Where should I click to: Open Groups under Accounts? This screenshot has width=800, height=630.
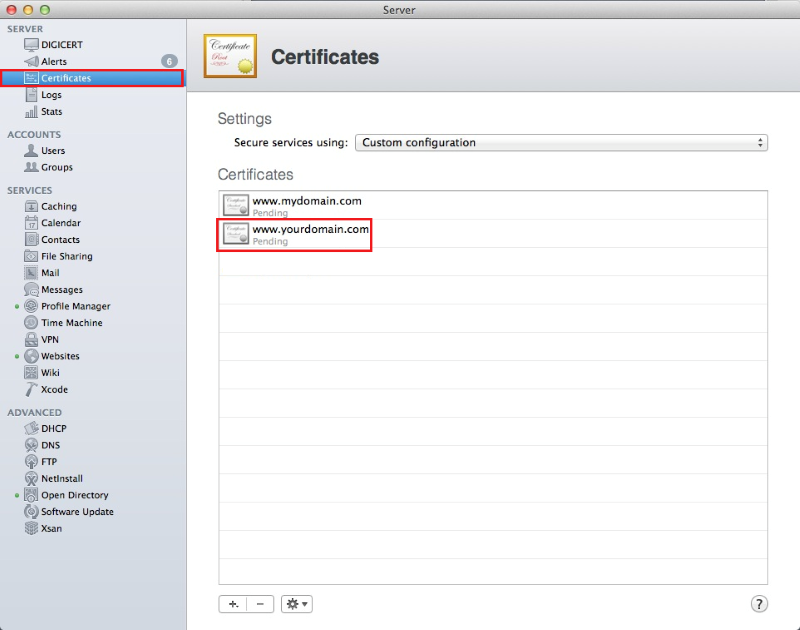[x=57, y=167]
